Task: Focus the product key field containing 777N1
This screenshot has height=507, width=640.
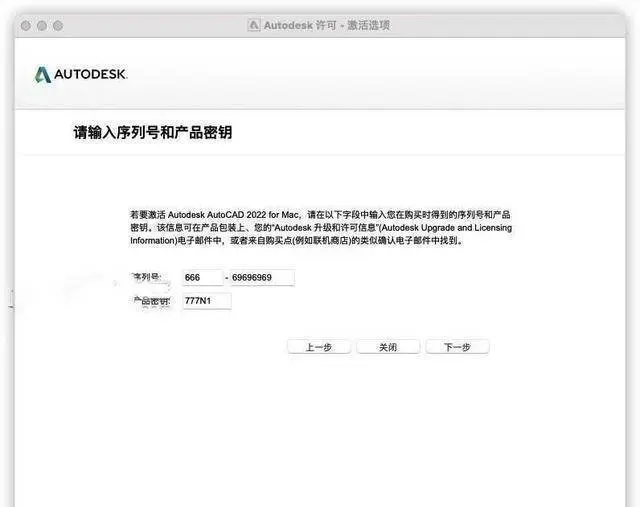Action: click(x=207, y=301)
